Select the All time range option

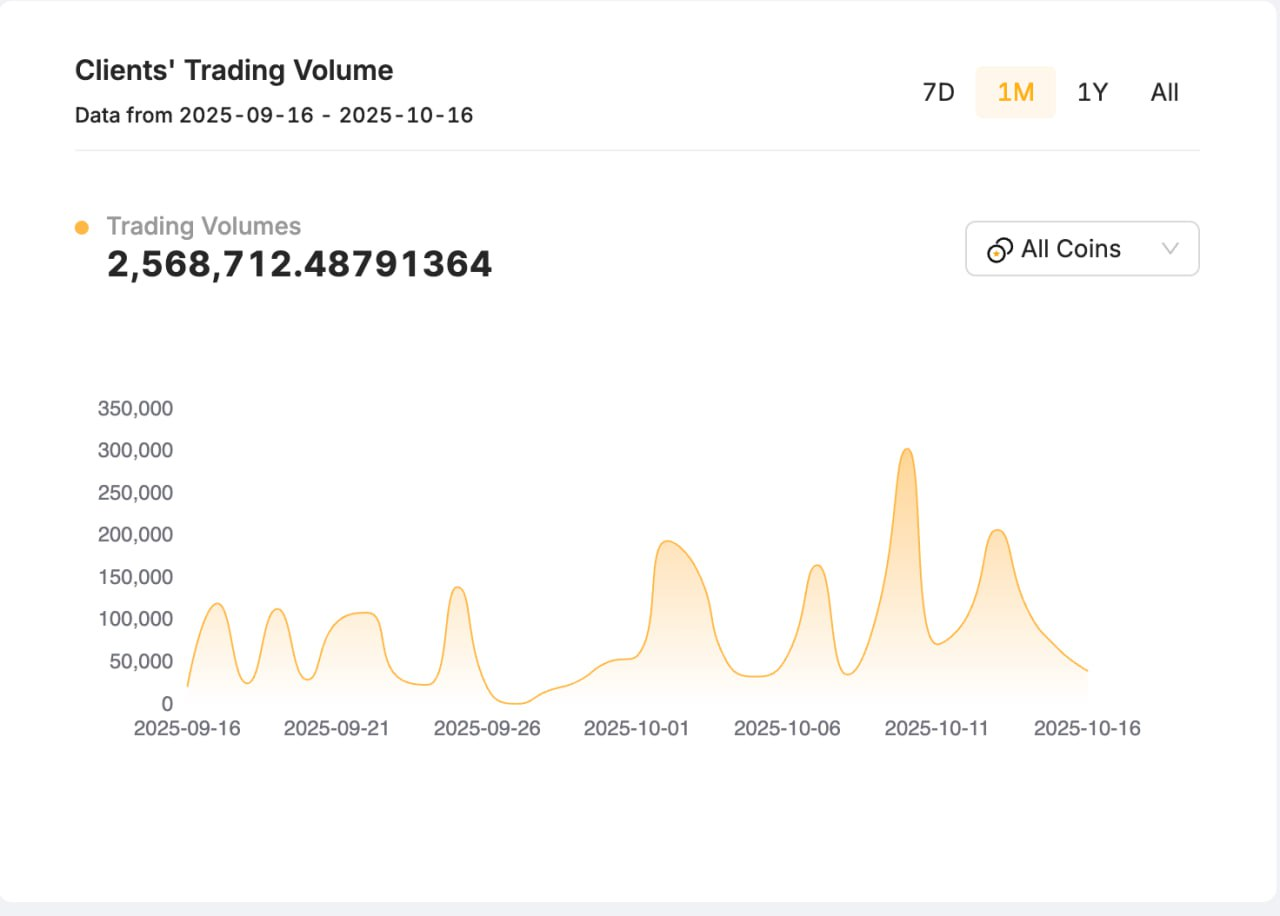(x=1163, y=92)
